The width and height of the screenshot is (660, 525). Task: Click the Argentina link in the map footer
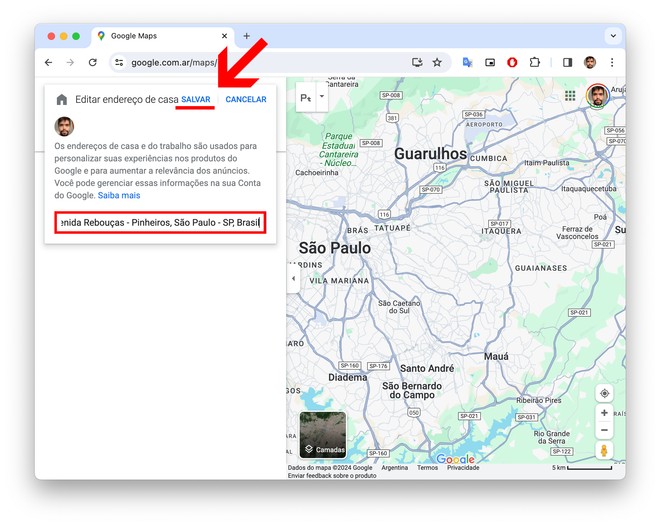394,468
